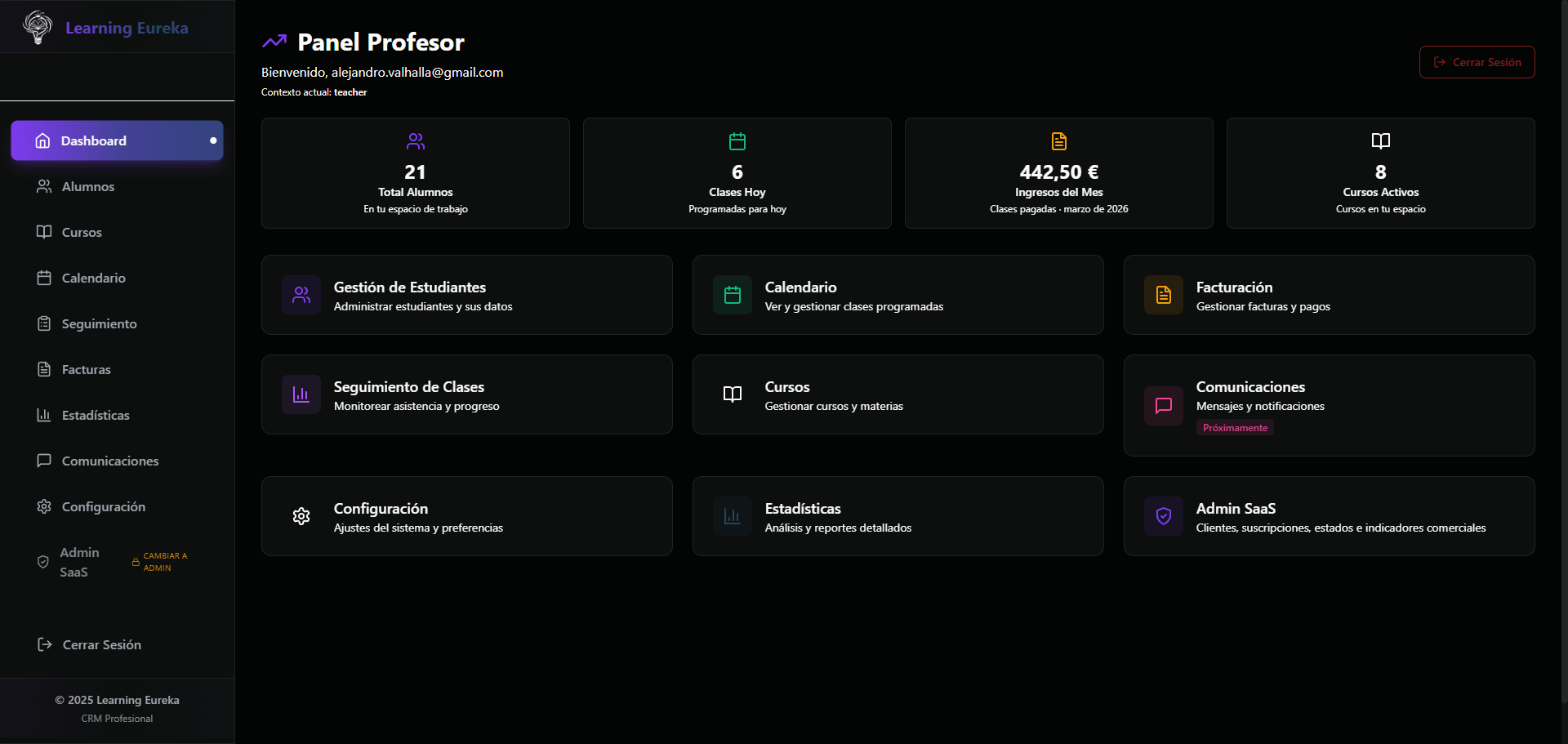Open the Seguimiento de Clases card
Image resolution: width=1568 pixels, height=744 pixels.
pyautogui.click(x=467, y=394)
